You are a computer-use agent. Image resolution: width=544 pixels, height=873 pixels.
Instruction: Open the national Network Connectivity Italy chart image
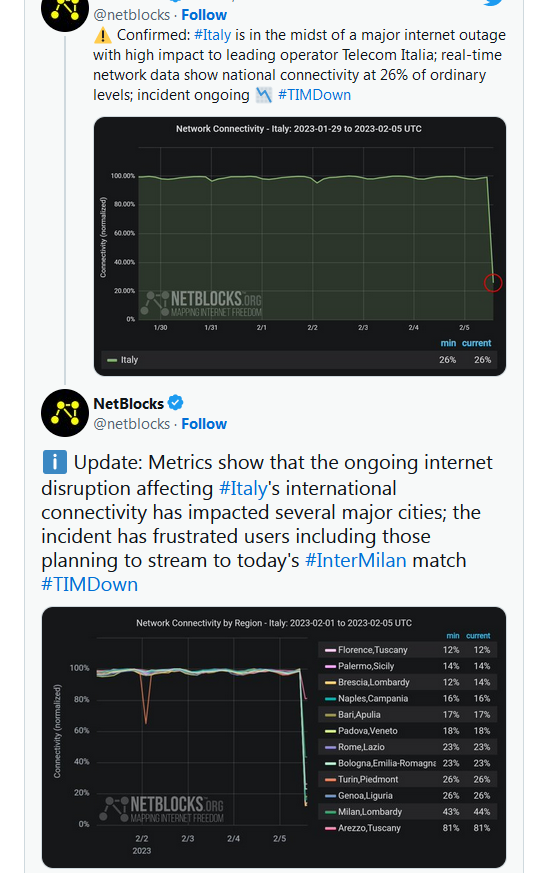point(300,246)
